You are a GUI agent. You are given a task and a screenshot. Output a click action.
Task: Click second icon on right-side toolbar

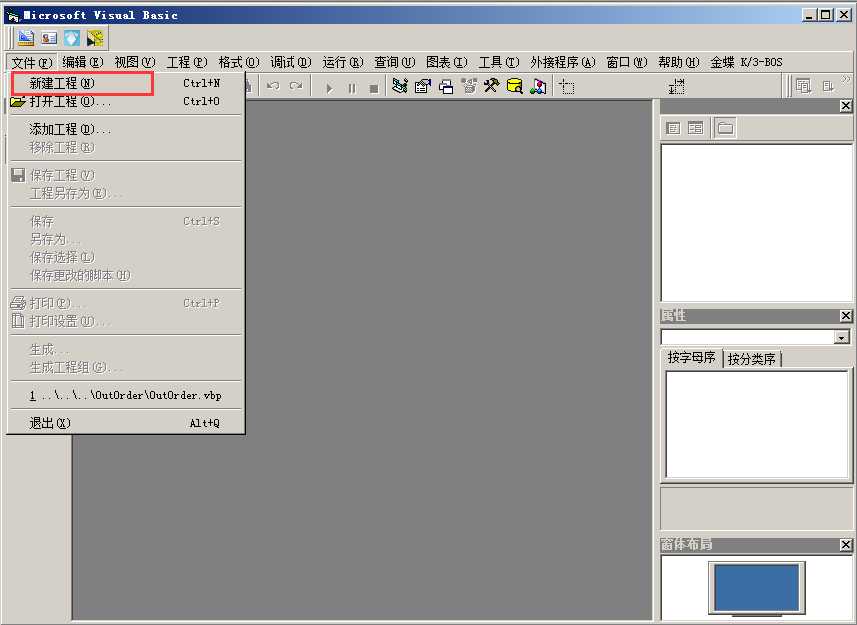[829, 86]
